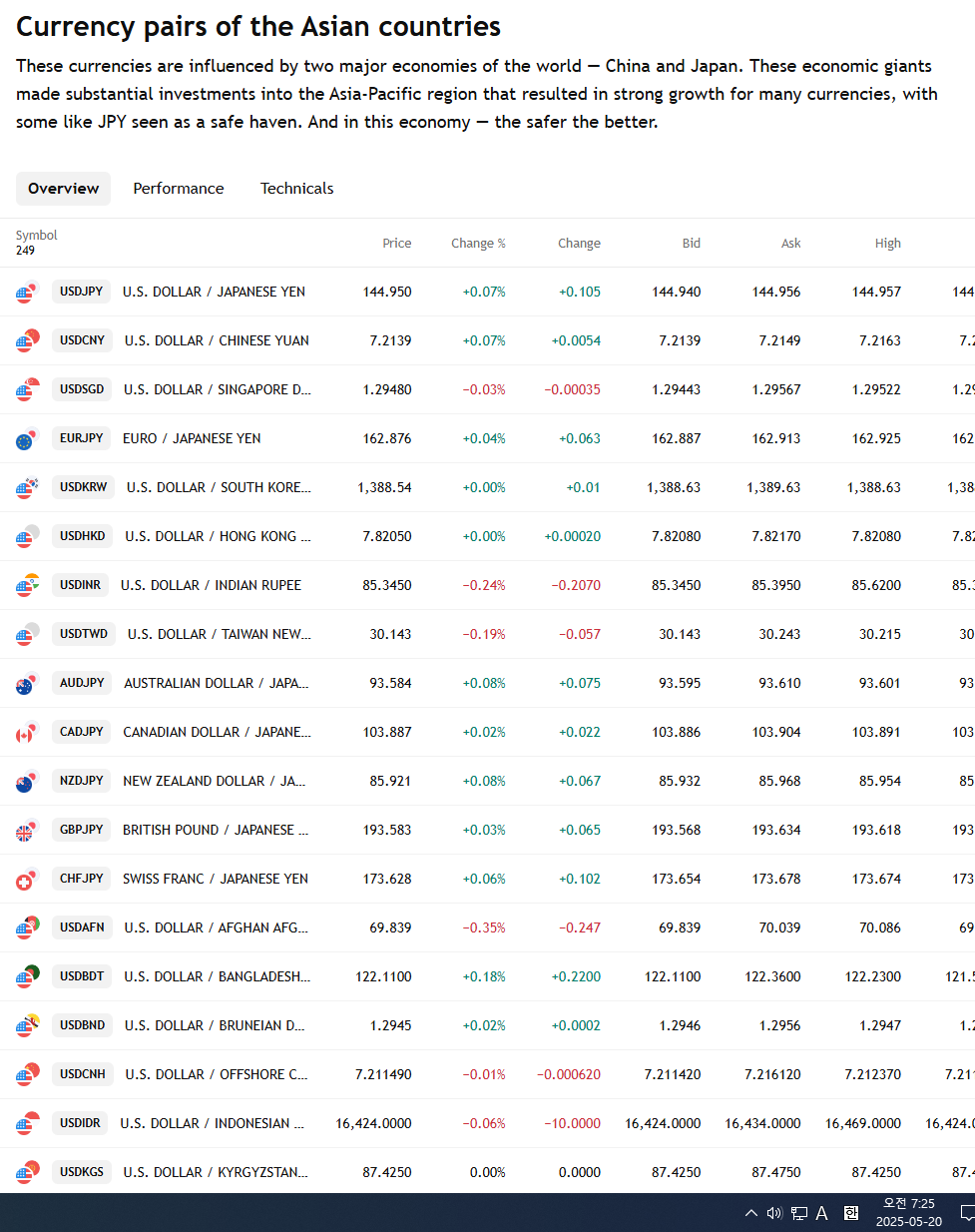
Task: Click the AUDJPY flag pair icon
Action: [x=27, y=684]
